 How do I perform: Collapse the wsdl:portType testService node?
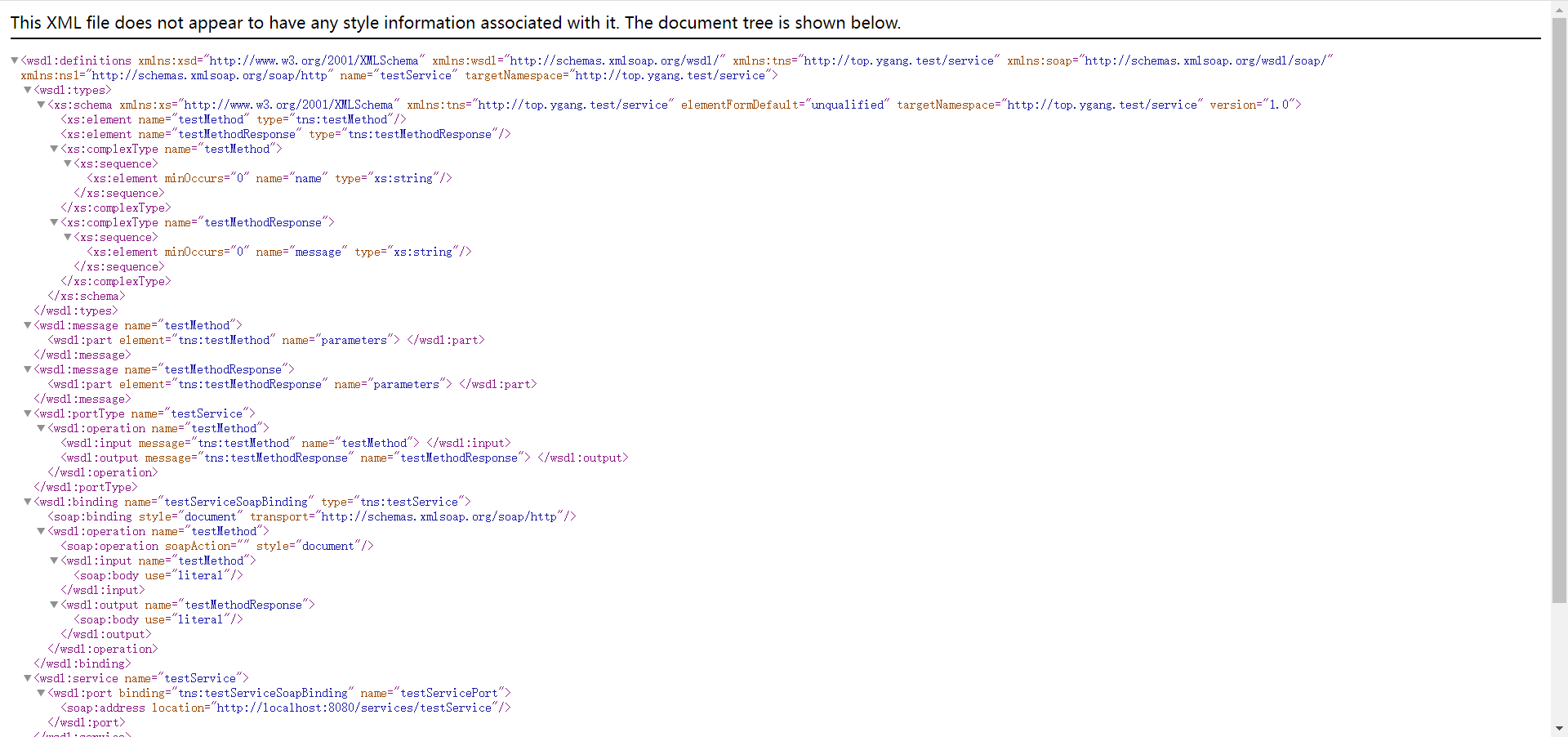pyautogui.click(x=28, y=413)
